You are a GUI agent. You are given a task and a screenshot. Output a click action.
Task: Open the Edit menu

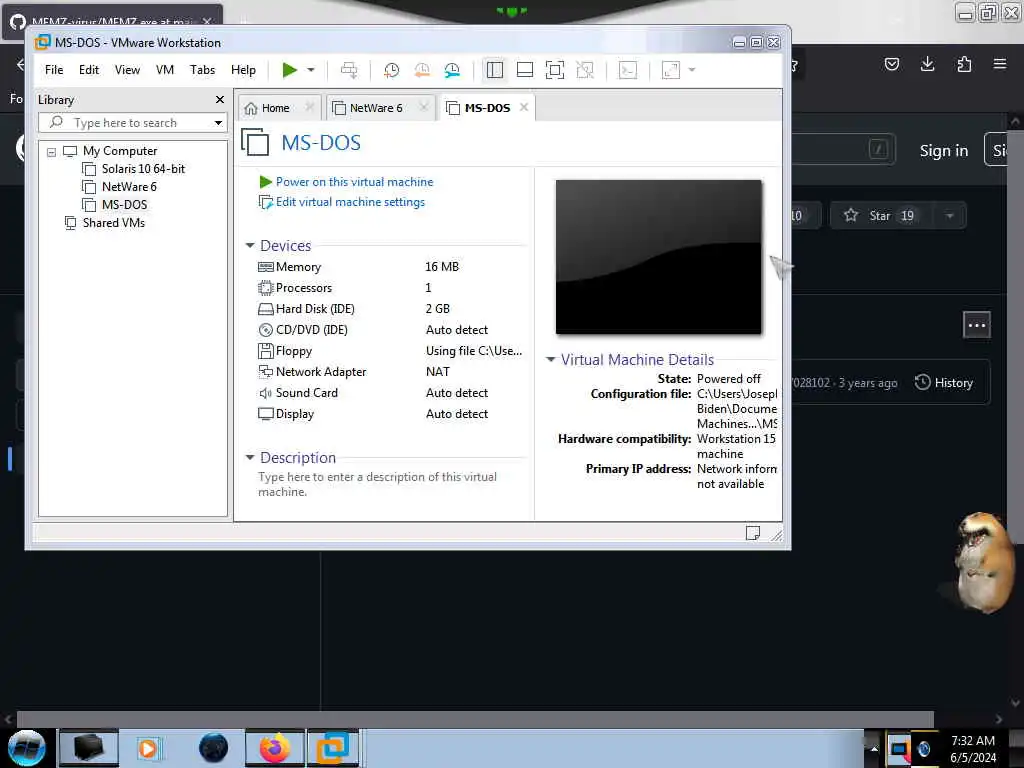[89, 70]
